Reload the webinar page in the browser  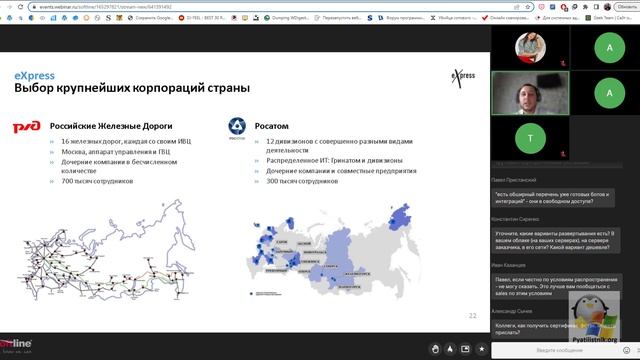pyautogui.click(x=20, y=7)
